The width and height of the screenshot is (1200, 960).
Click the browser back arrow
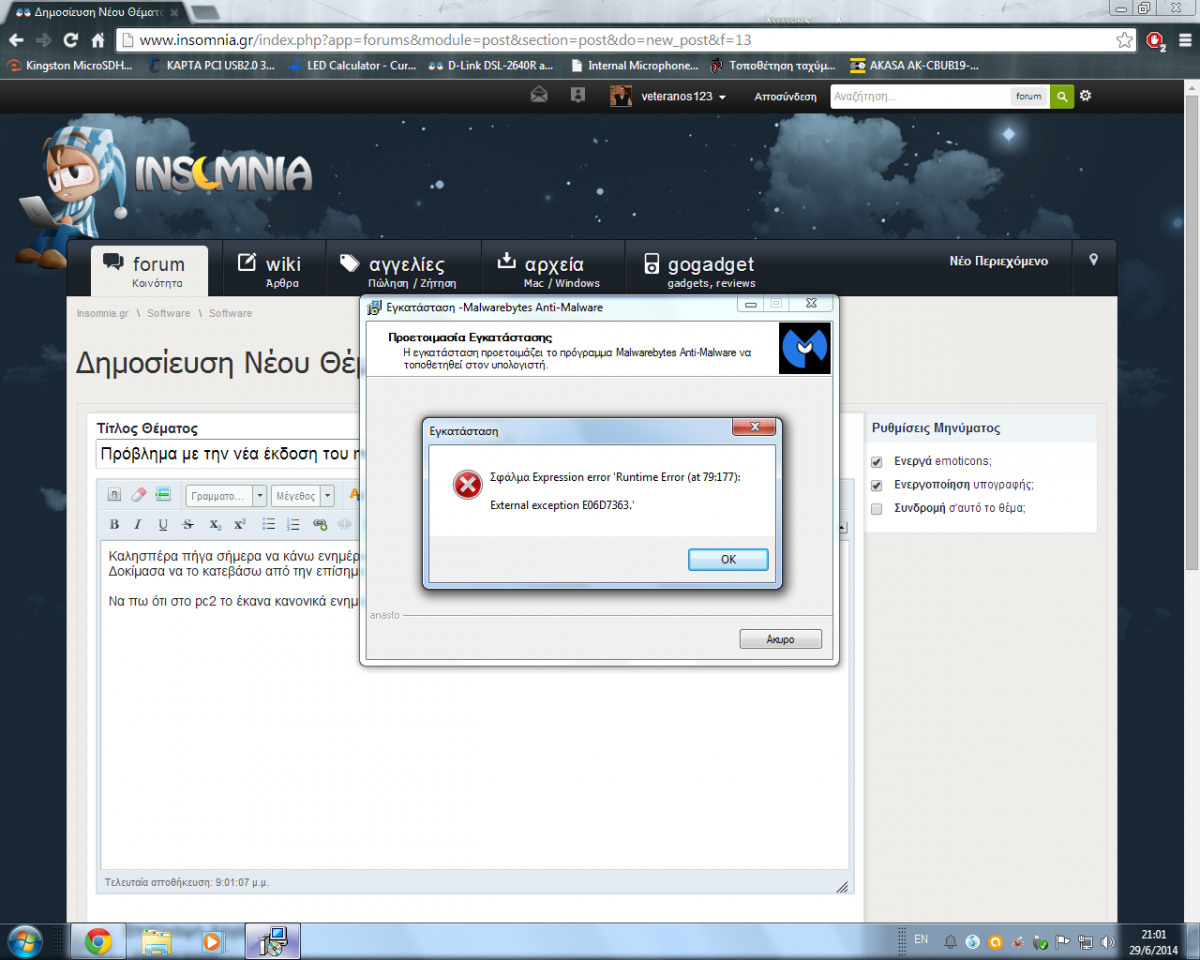16,40
